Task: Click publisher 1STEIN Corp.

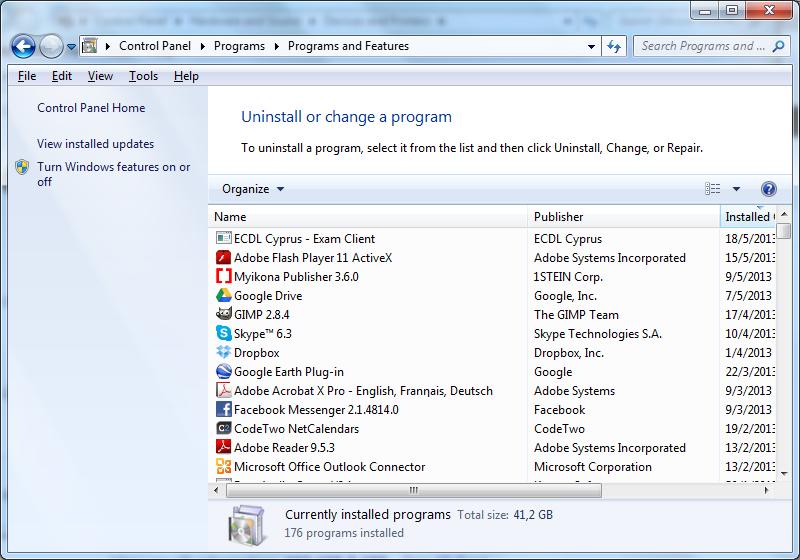Action: pos(568,276)
